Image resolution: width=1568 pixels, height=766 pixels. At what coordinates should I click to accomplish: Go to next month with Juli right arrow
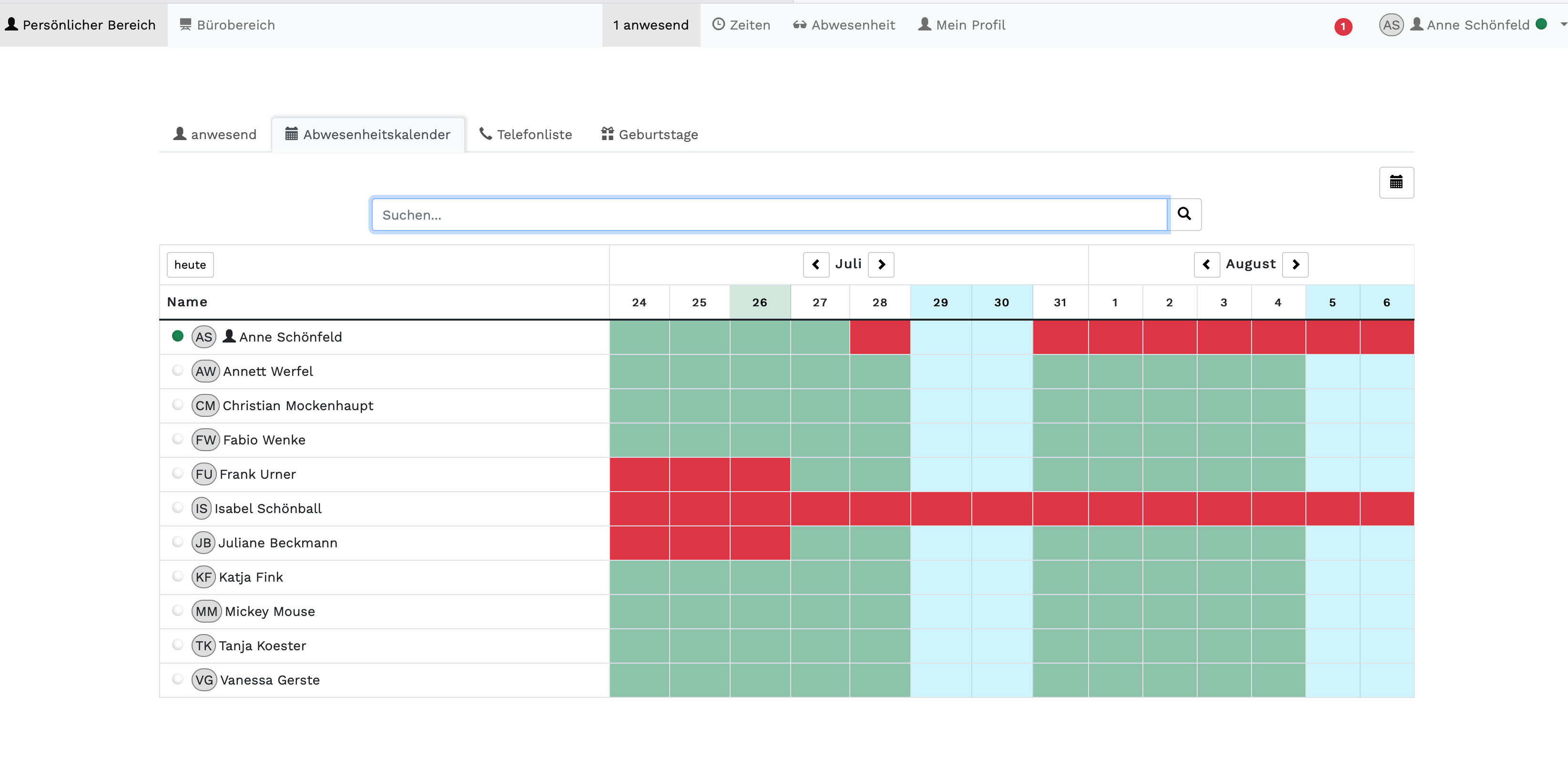881,265
